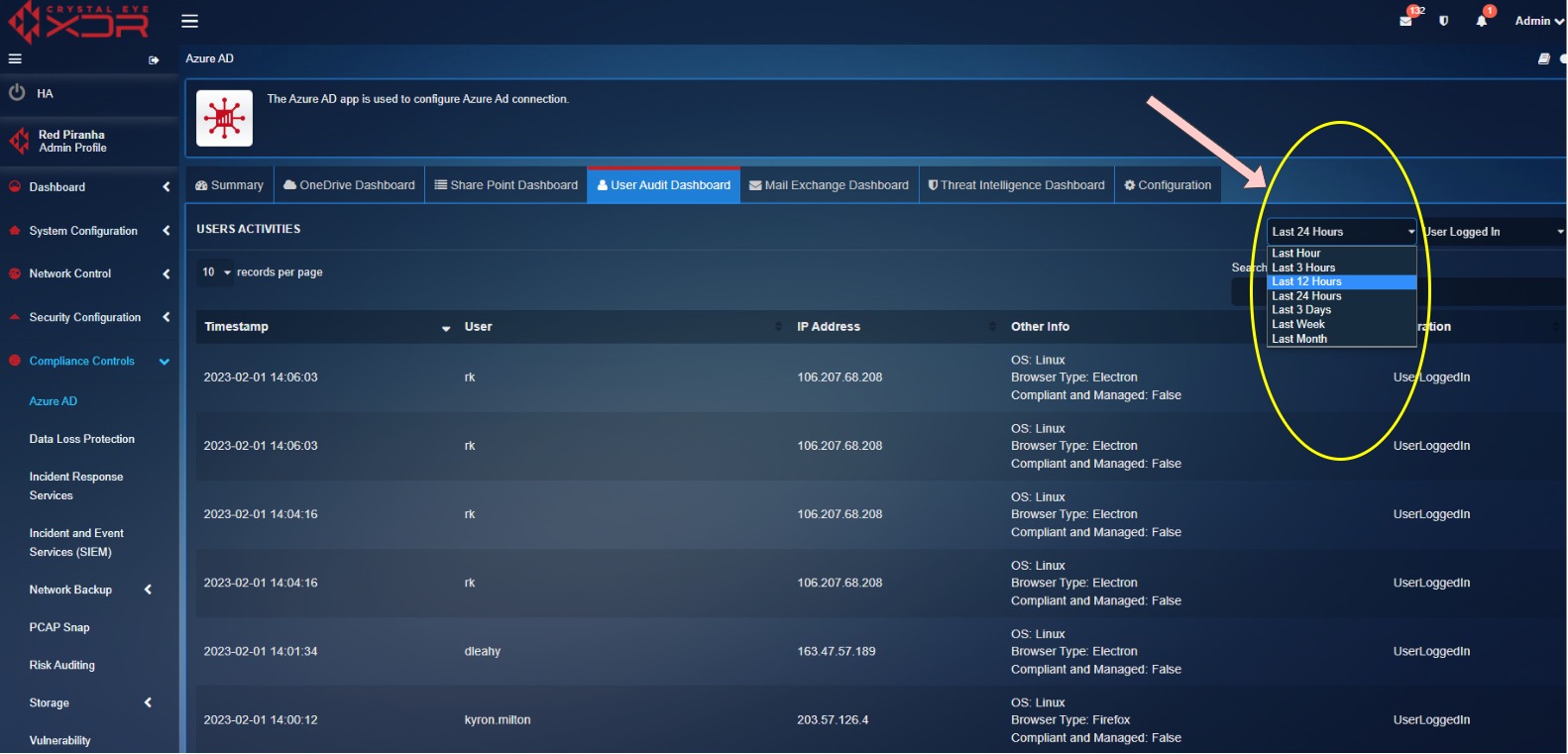This screenshot has height=754, width=1568.
Task: Click timestamp 2023-02-01 14:01:34
Action: (x=261, y=652)
